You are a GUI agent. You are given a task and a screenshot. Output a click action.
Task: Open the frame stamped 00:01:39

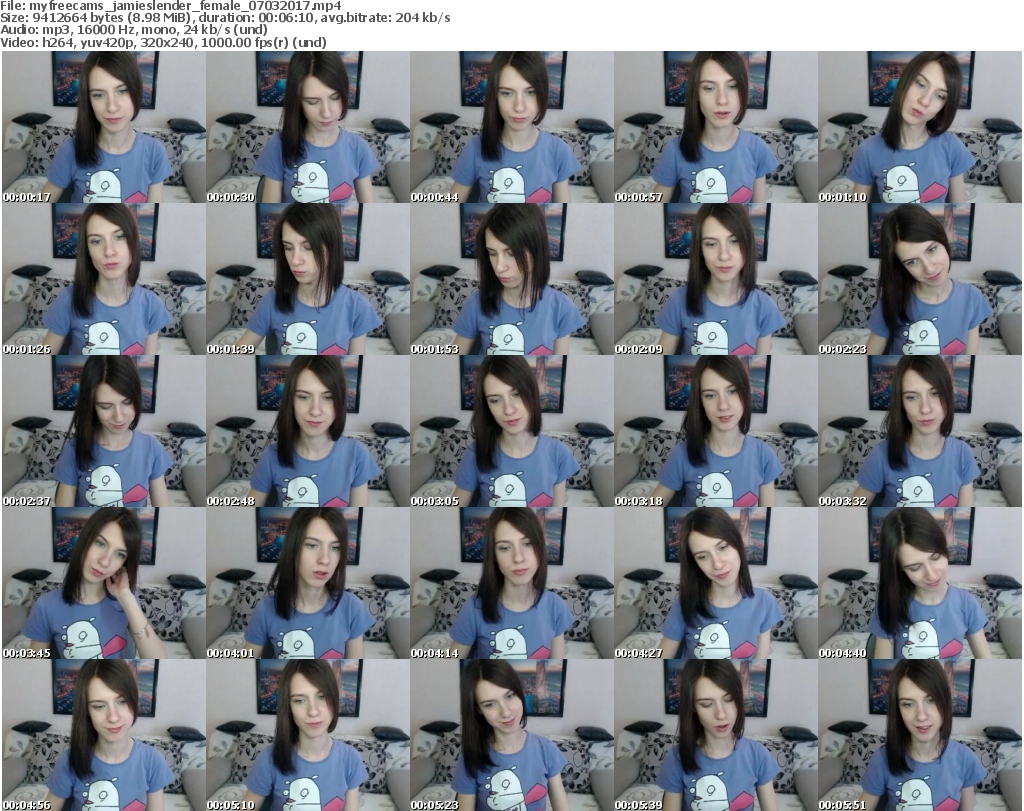pos(308,279)
